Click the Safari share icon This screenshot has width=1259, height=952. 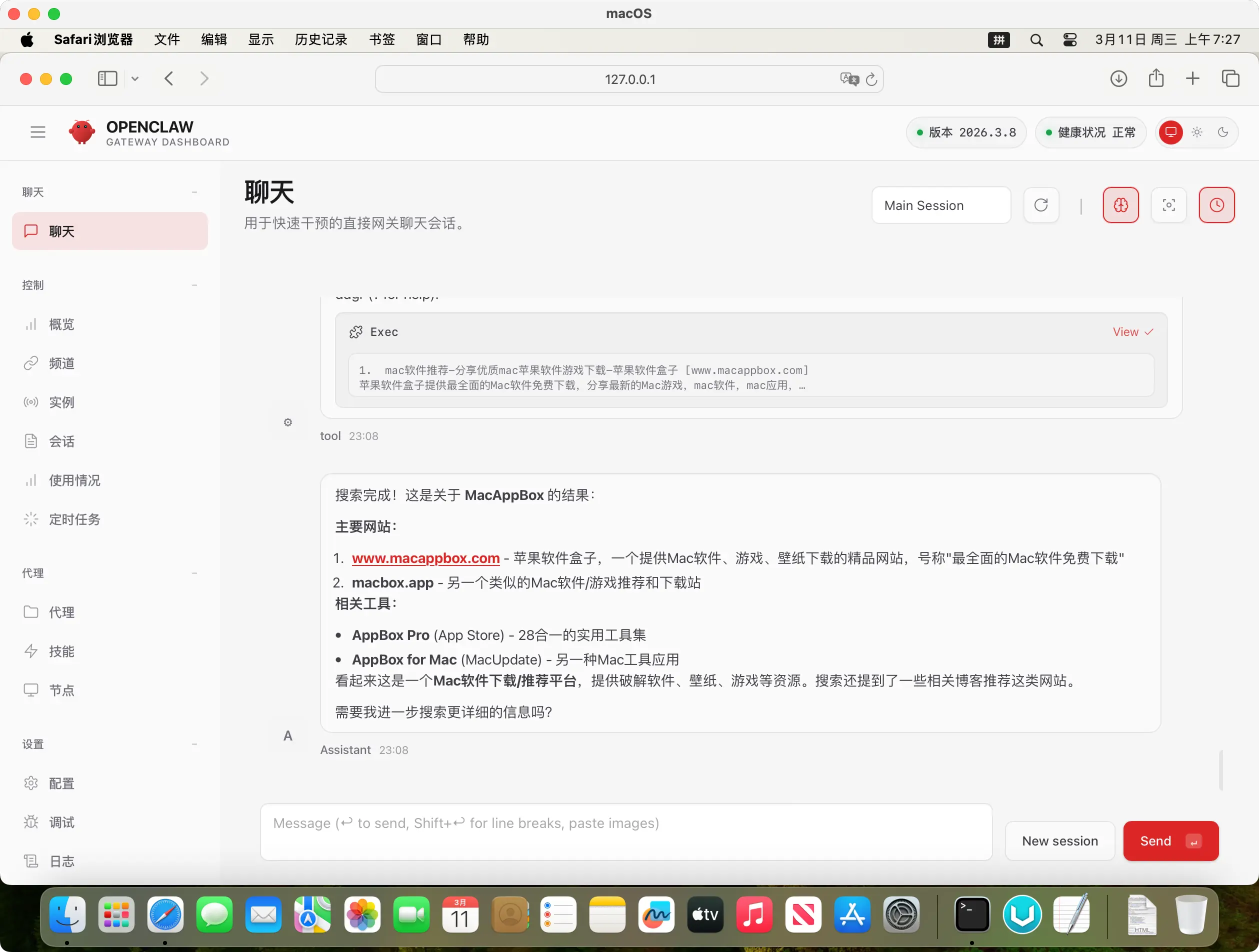[x=1156, y=78]
